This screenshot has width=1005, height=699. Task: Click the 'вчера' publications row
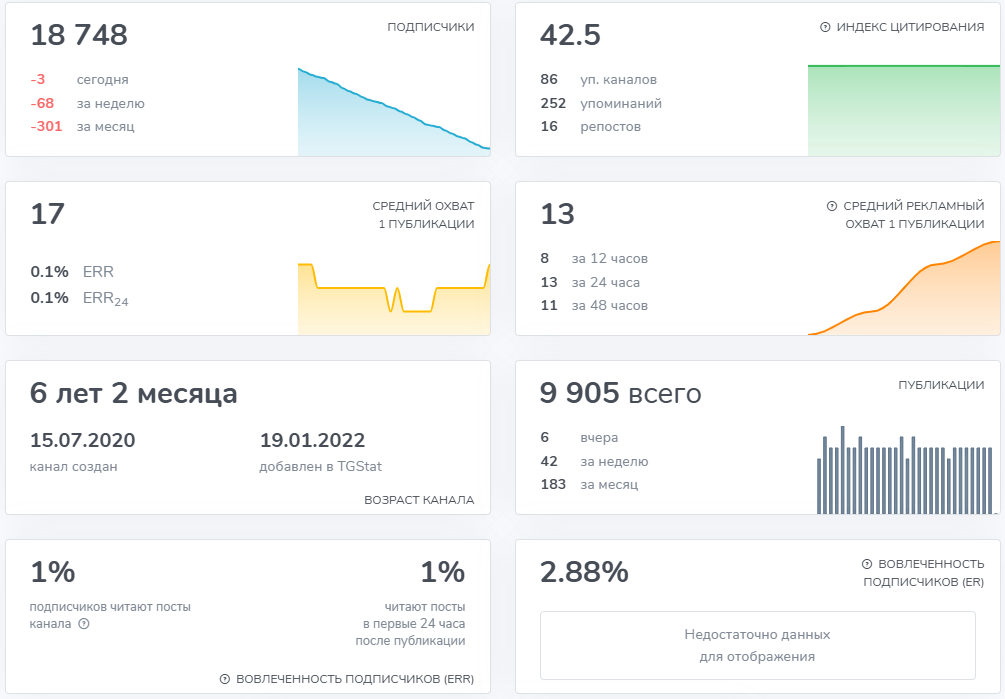pos(579,438)
